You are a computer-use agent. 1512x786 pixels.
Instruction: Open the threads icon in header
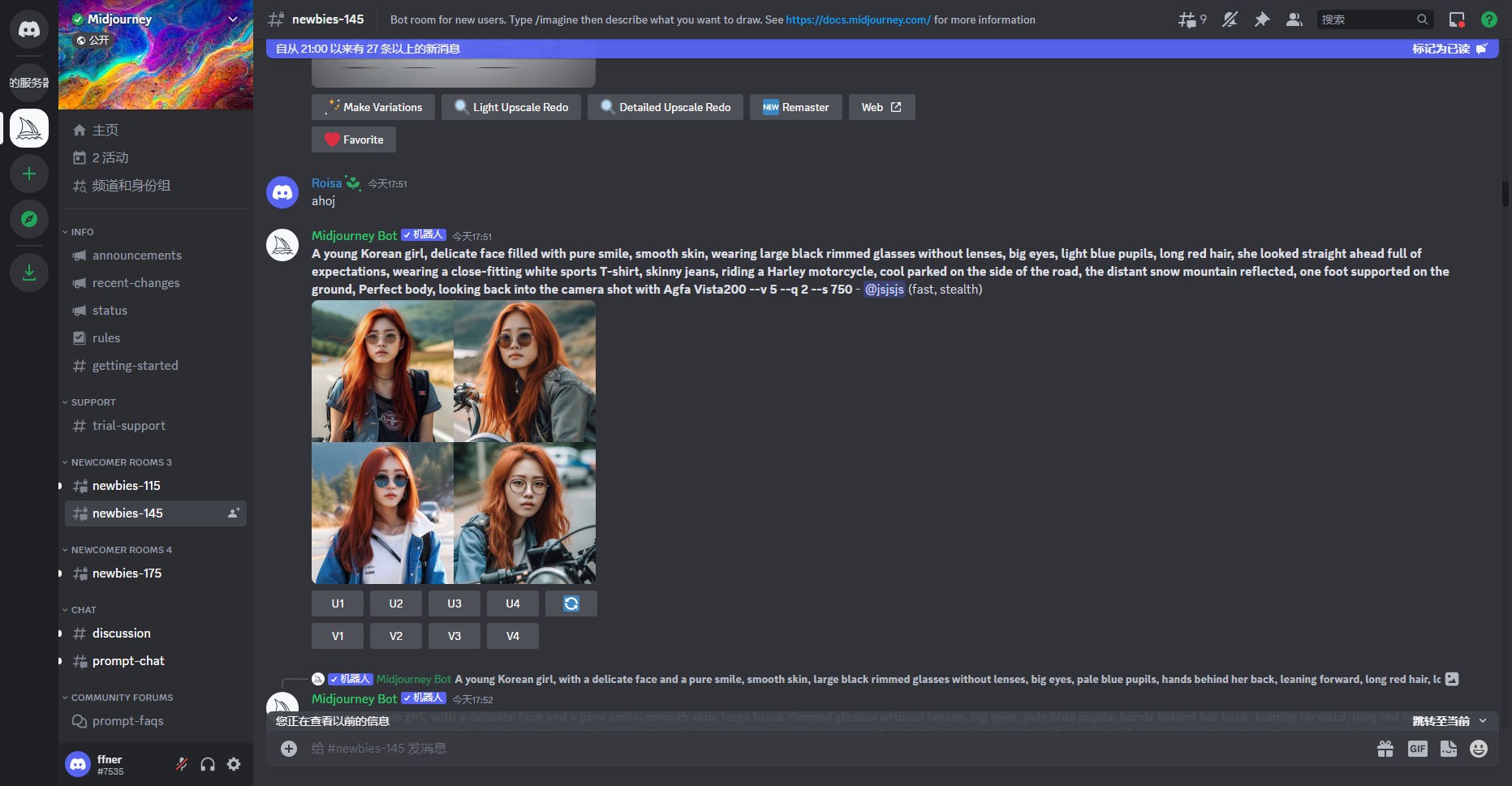[1191, 19]
